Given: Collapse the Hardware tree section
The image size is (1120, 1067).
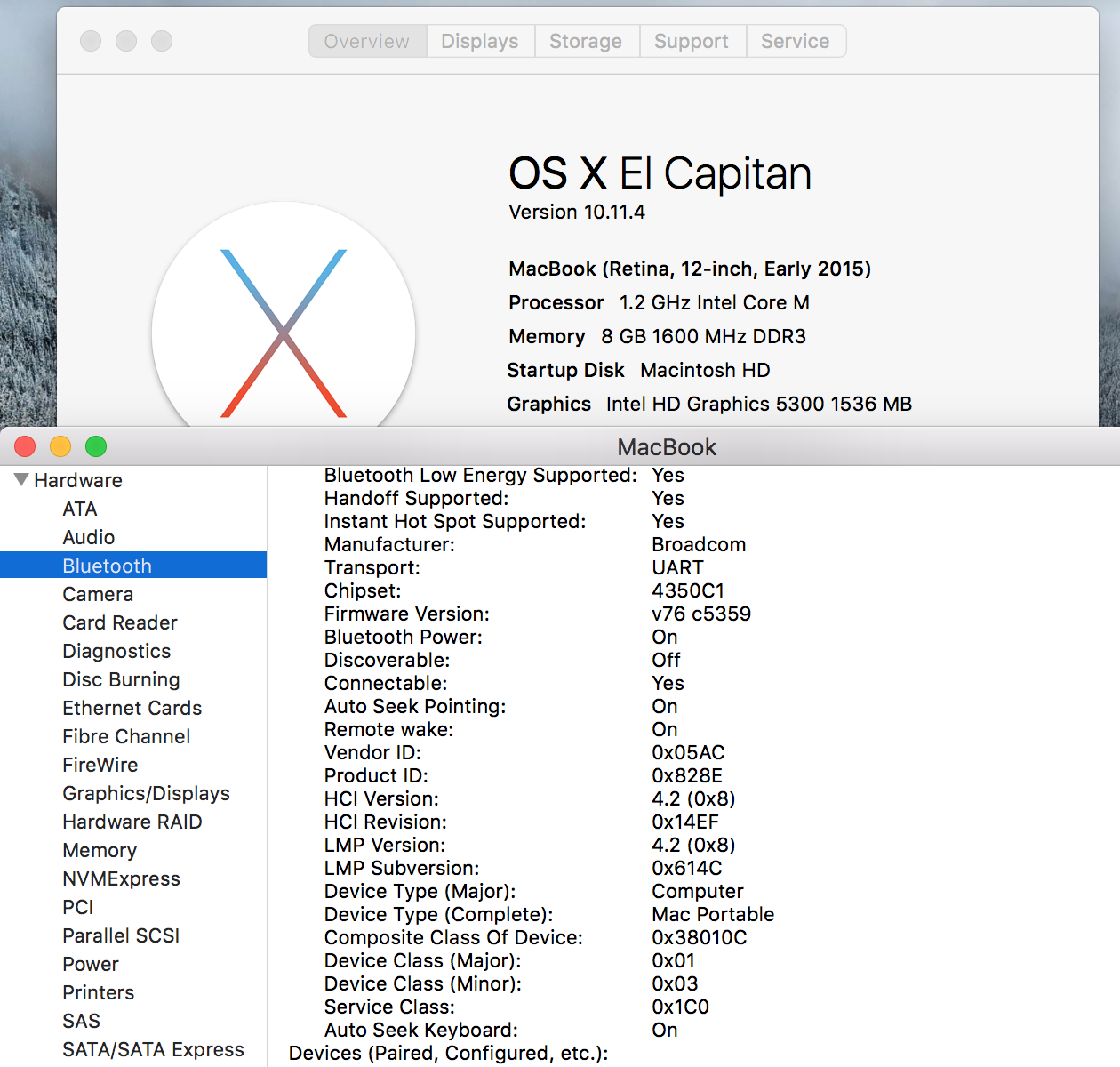Looking at the screenshot, I should pyautogui.click(x=21, y=480).
